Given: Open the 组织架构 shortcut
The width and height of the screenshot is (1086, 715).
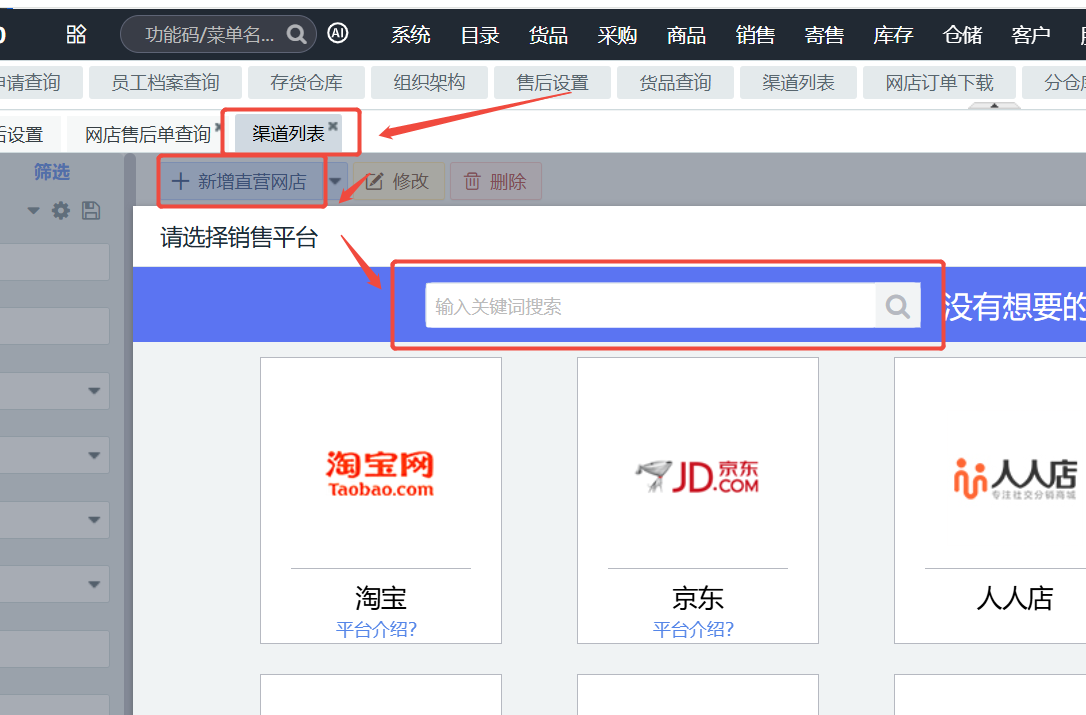Looking at the screenshot, I should click(429, 82).
